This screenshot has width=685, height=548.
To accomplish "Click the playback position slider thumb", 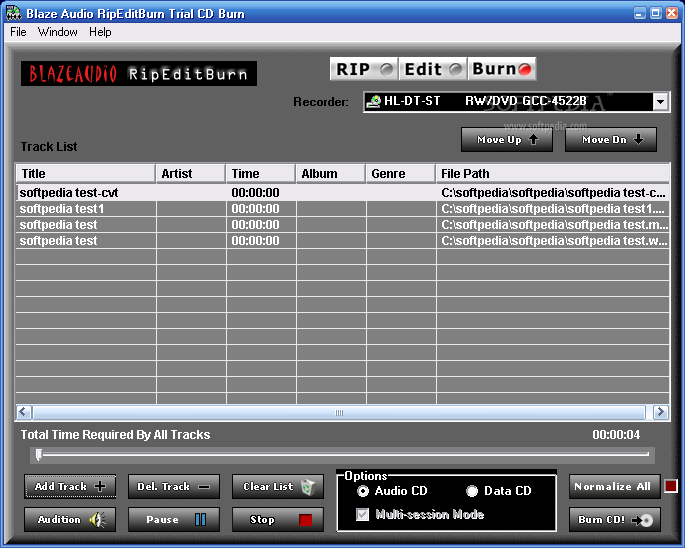I will (x=39, y=454).
